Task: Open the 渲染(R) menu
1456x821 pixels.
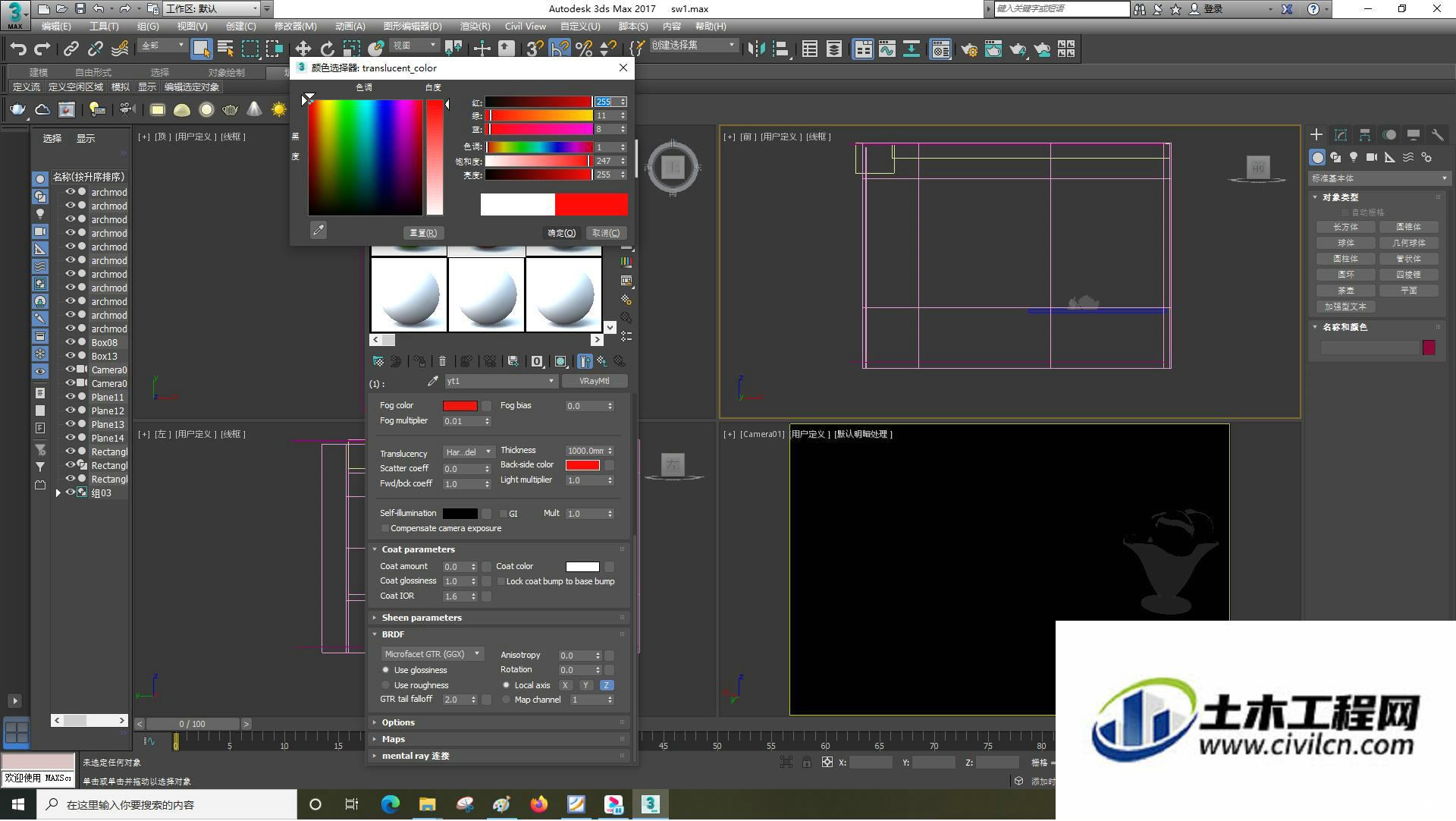Action: click(475, 26)
